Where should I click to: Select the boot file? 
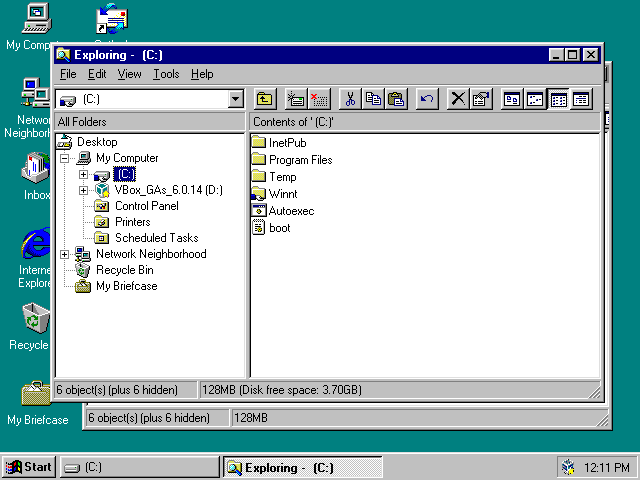tap(271, 228)
